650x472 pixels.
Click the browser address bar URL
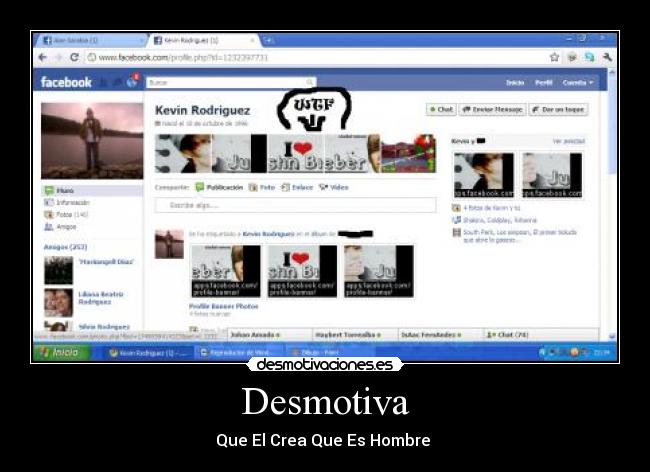[183, 58]
